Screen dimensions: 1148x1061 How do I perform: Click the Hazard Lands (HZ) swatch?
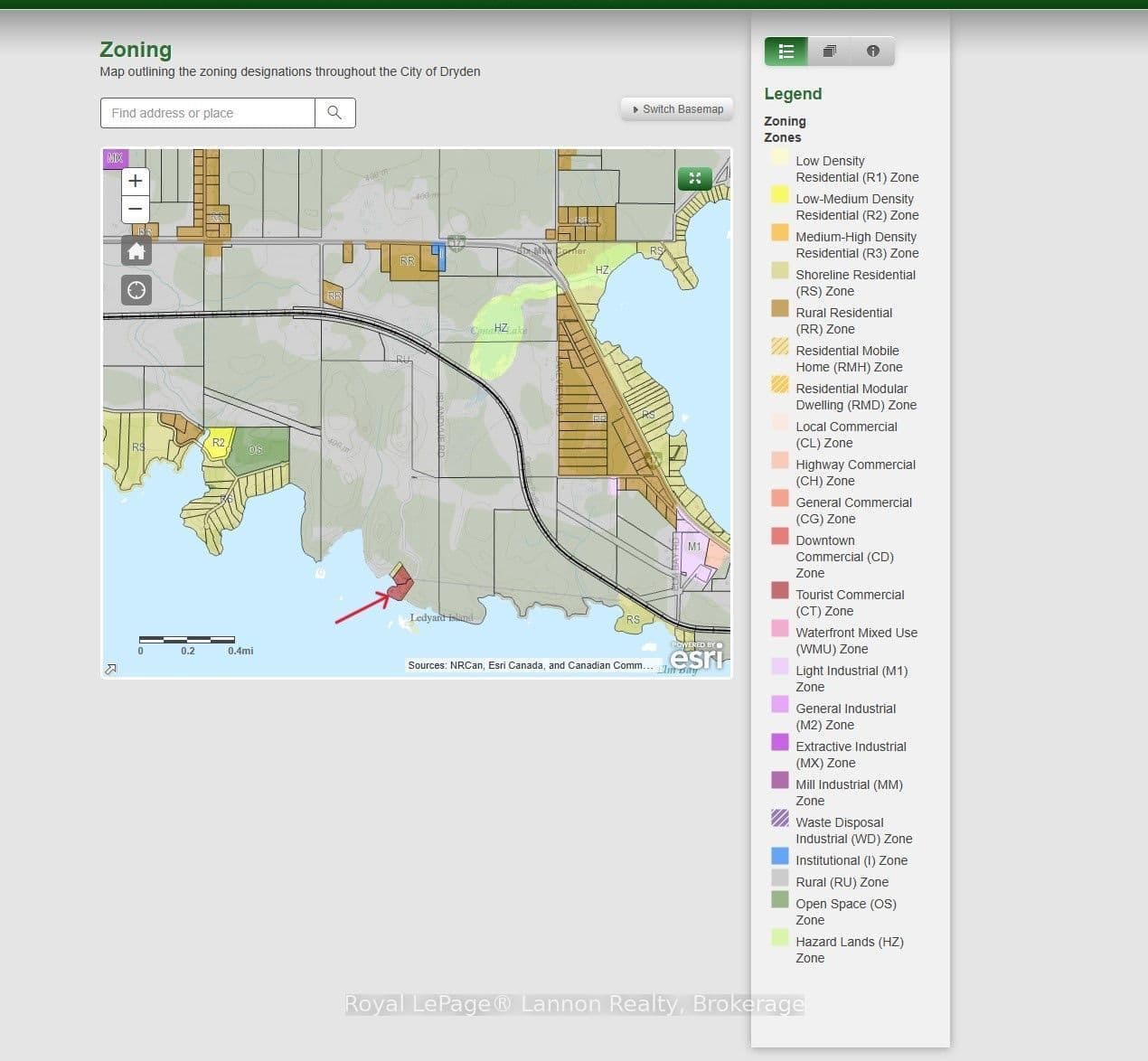coord(780,937)
